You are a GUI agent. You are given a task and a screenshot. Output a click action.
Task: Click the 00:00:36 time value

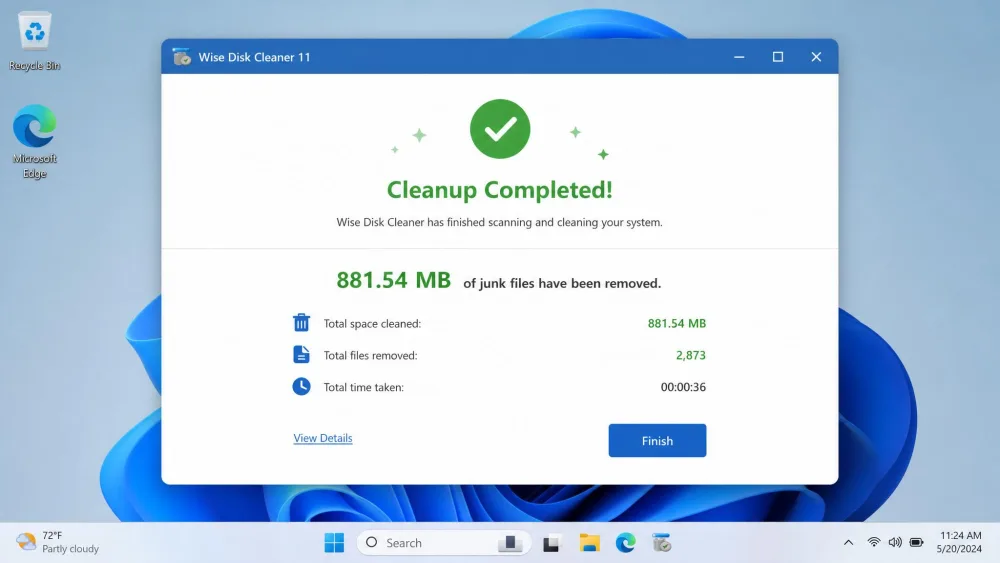click(x=683, y=387)
